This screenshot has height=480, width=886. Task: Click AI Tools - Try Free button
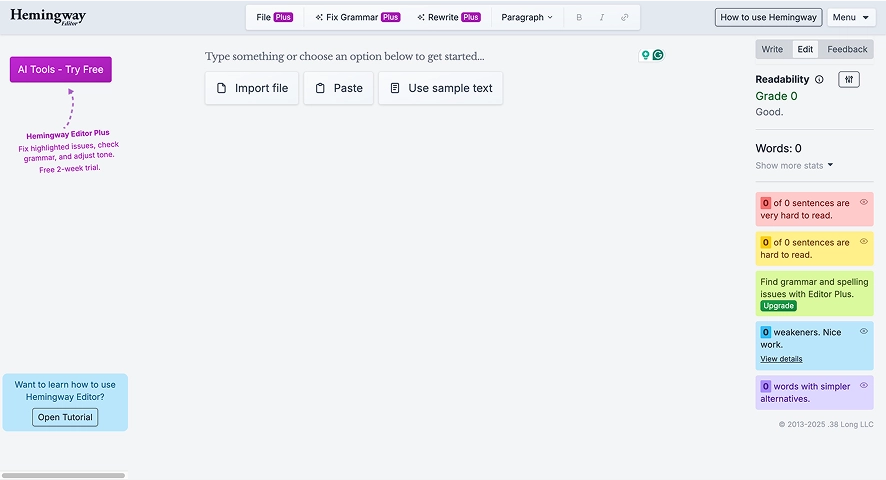pyautogui.click(x=60, y=70)
